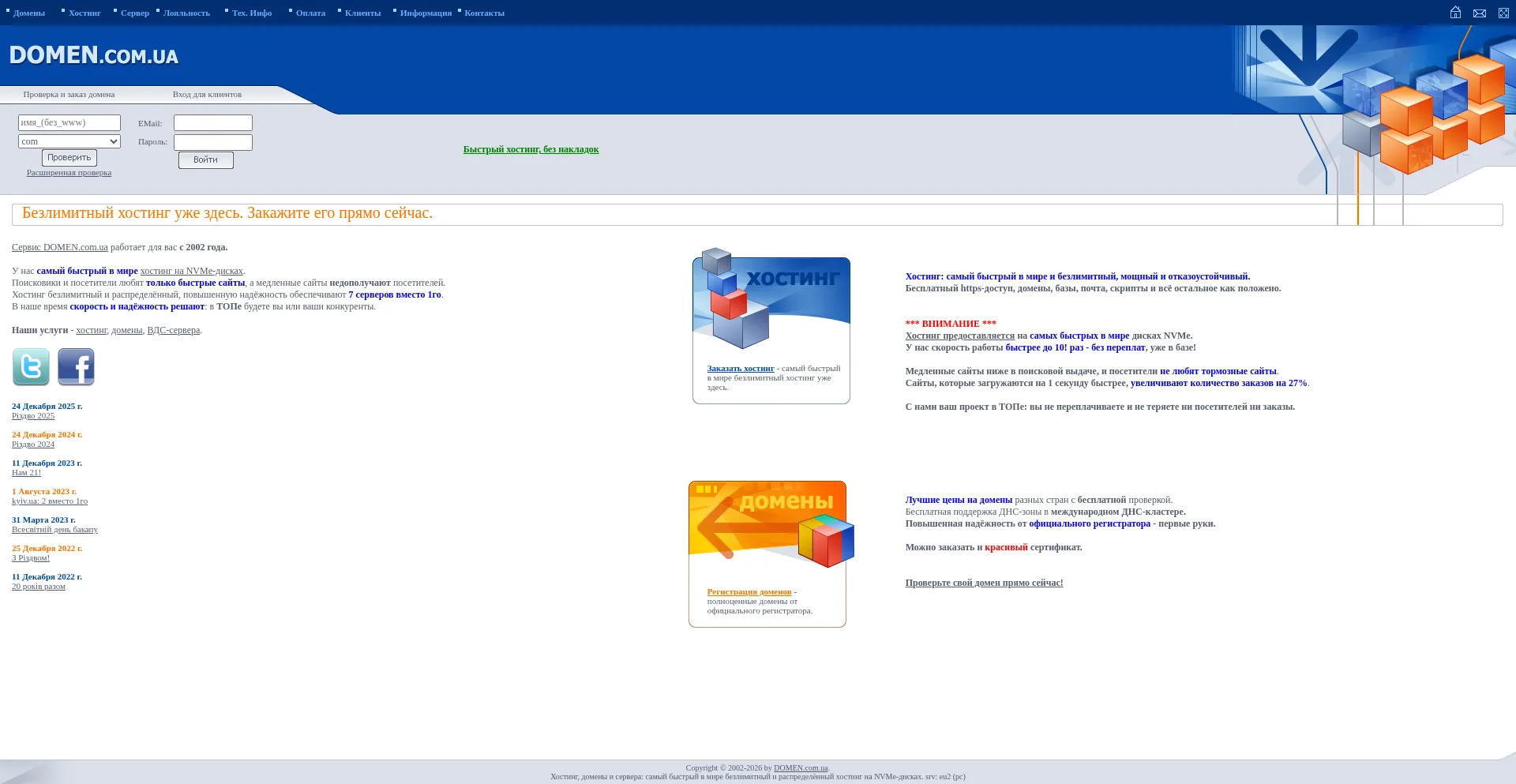Click the envelope mail icon
The height and width of the screenshot is (784, 1516).
[x=1480, y=13]
